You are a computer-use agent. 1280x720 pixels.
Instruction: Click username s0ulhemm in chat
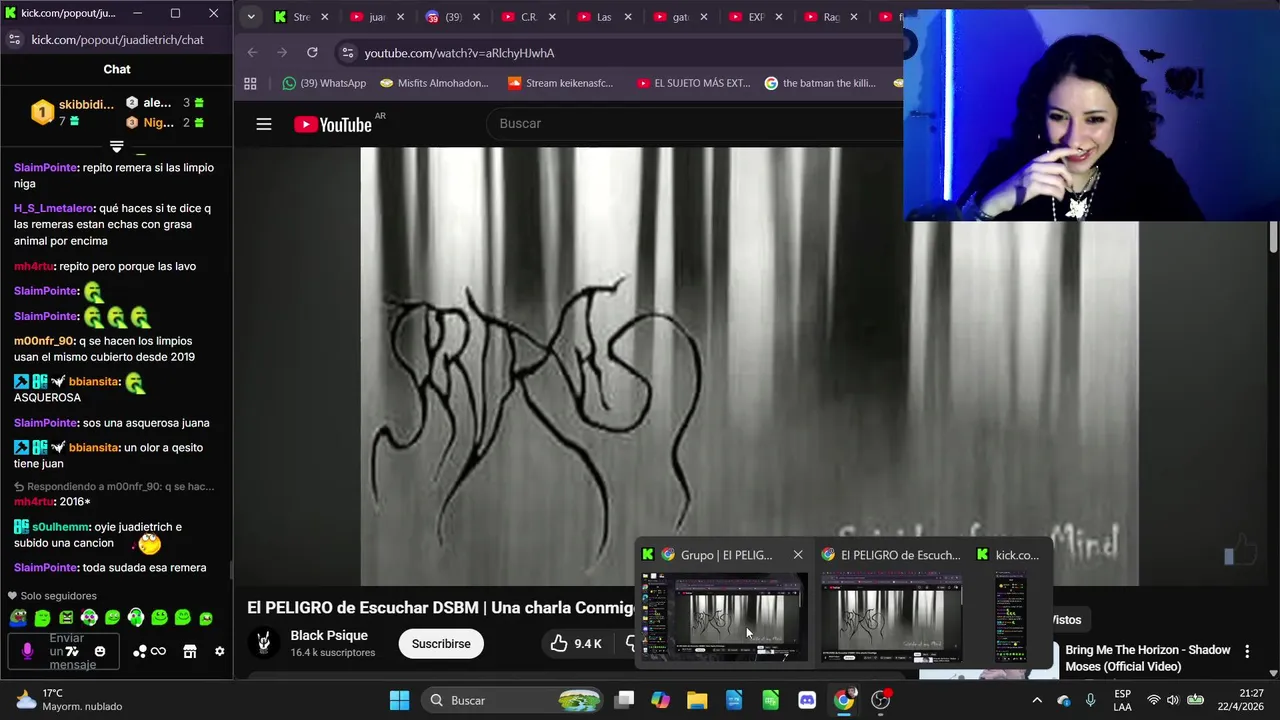60,527
